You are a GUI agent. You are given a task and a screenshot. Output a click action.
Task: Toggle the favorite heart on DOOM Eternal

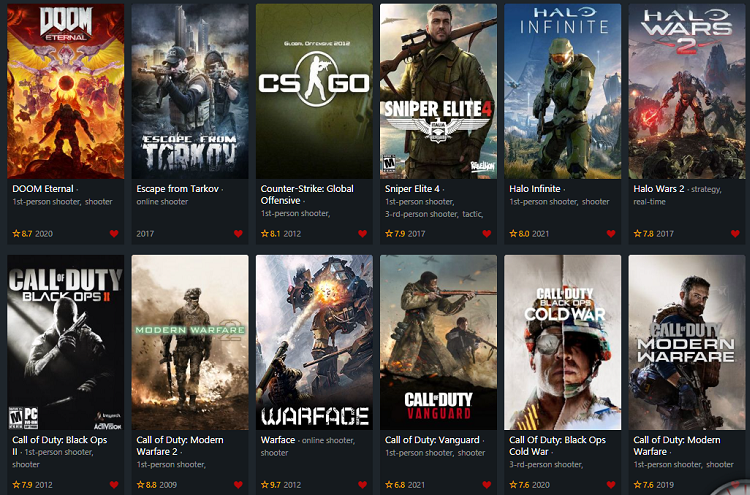point(114,233)
